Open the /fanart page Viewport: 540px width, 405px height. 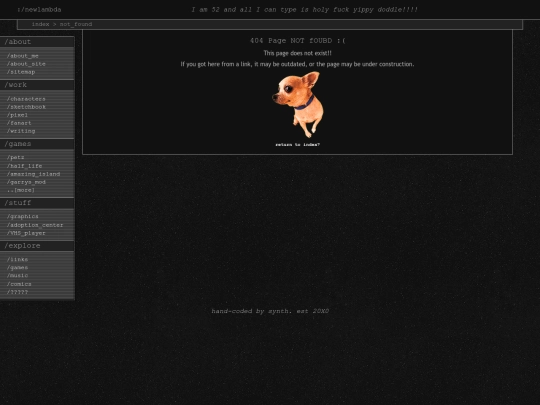point(19,123)
